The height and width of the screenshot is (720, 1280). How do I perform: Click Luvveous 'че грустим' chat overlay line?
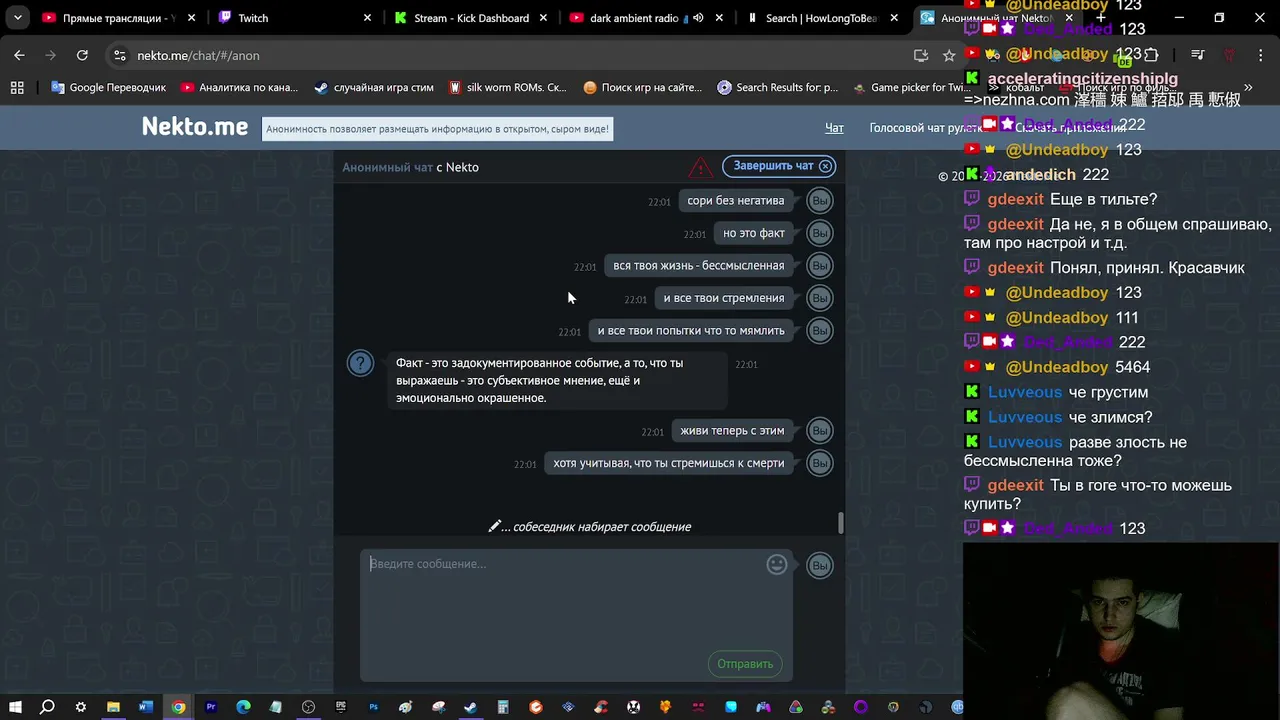tap(1056, 392)
